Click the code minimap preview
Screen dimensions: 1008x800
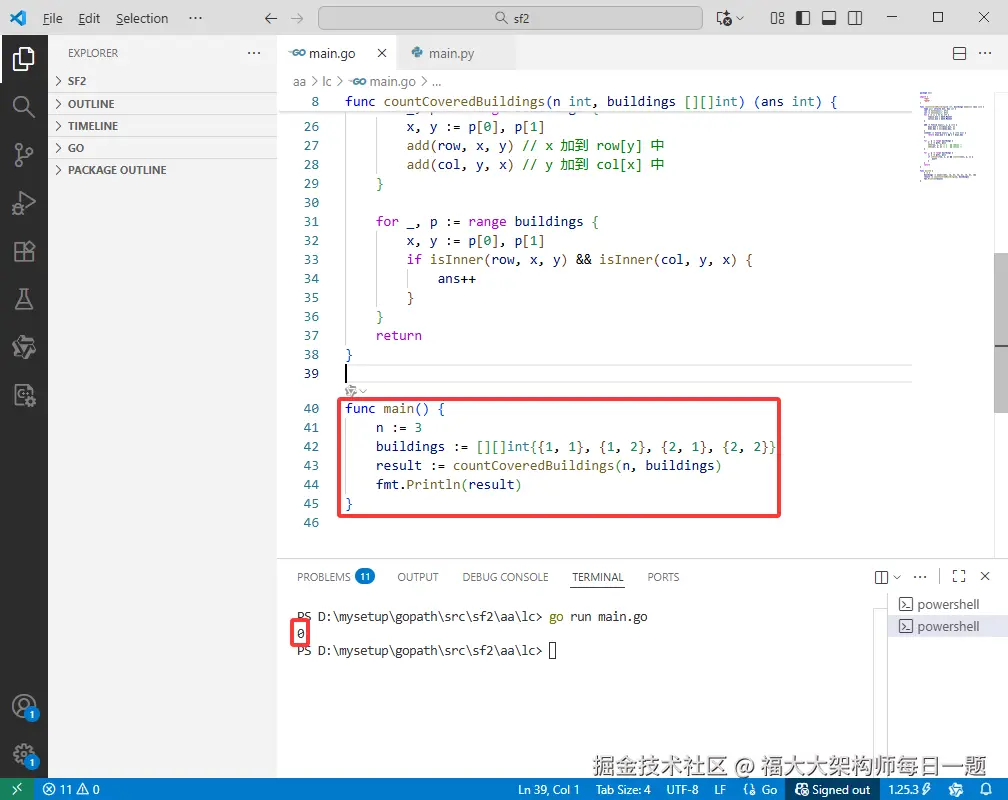click(951, 137)
